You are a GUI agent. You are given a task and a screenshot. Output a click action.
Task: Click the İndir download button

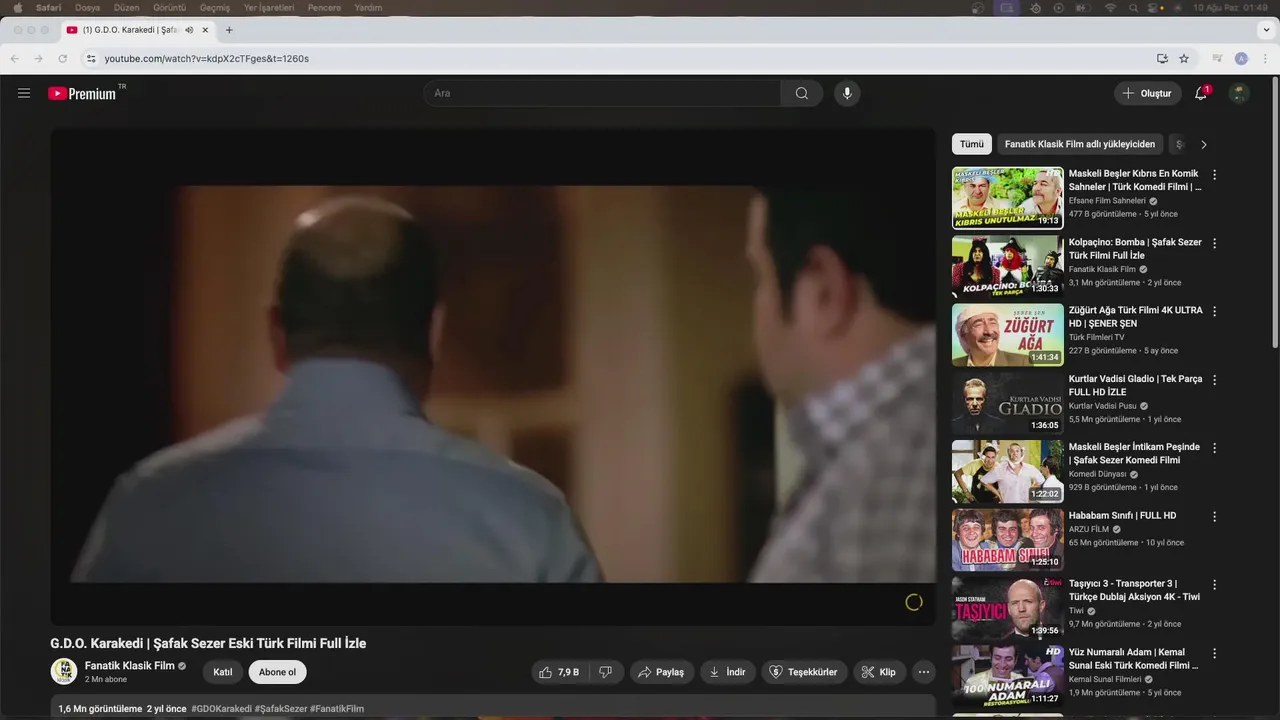coord(728,672)
